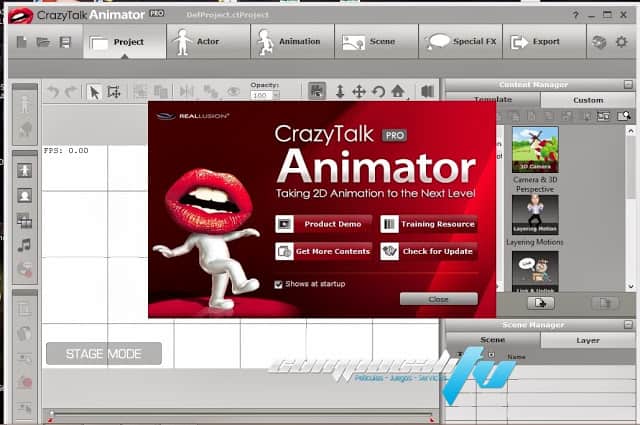The image size is (640, 425).
Task: Click the Undo arrow
Action: tap(53, 91)
